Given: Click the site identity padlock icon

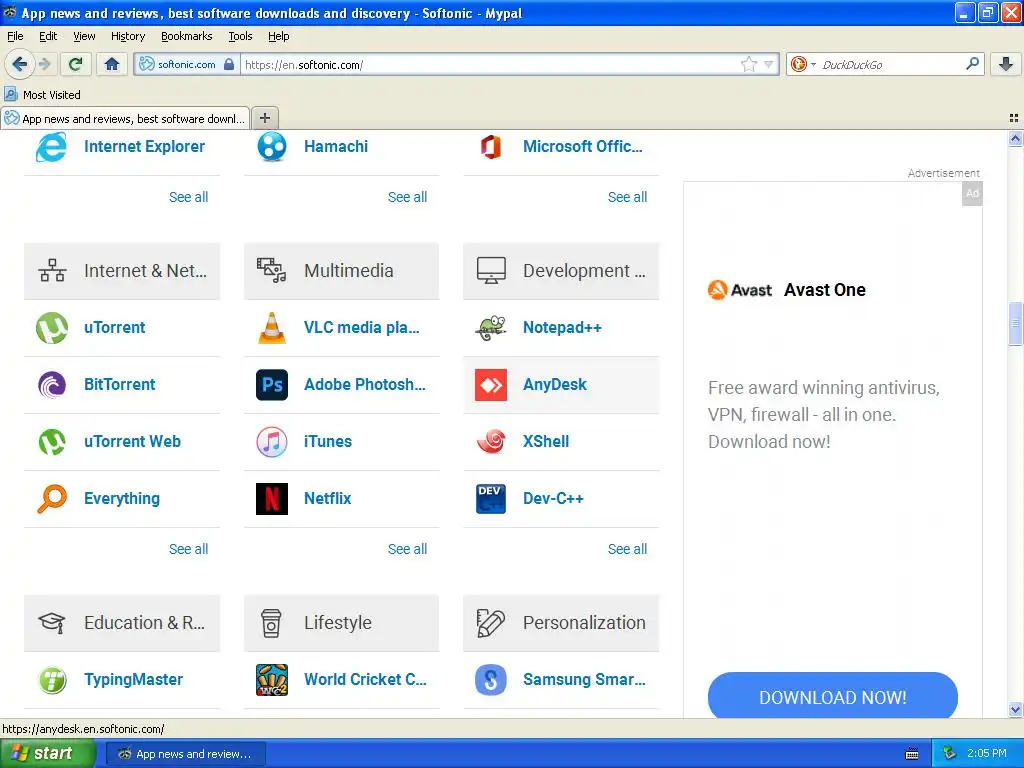Looking at the screenshot, I should click(229, 64).
